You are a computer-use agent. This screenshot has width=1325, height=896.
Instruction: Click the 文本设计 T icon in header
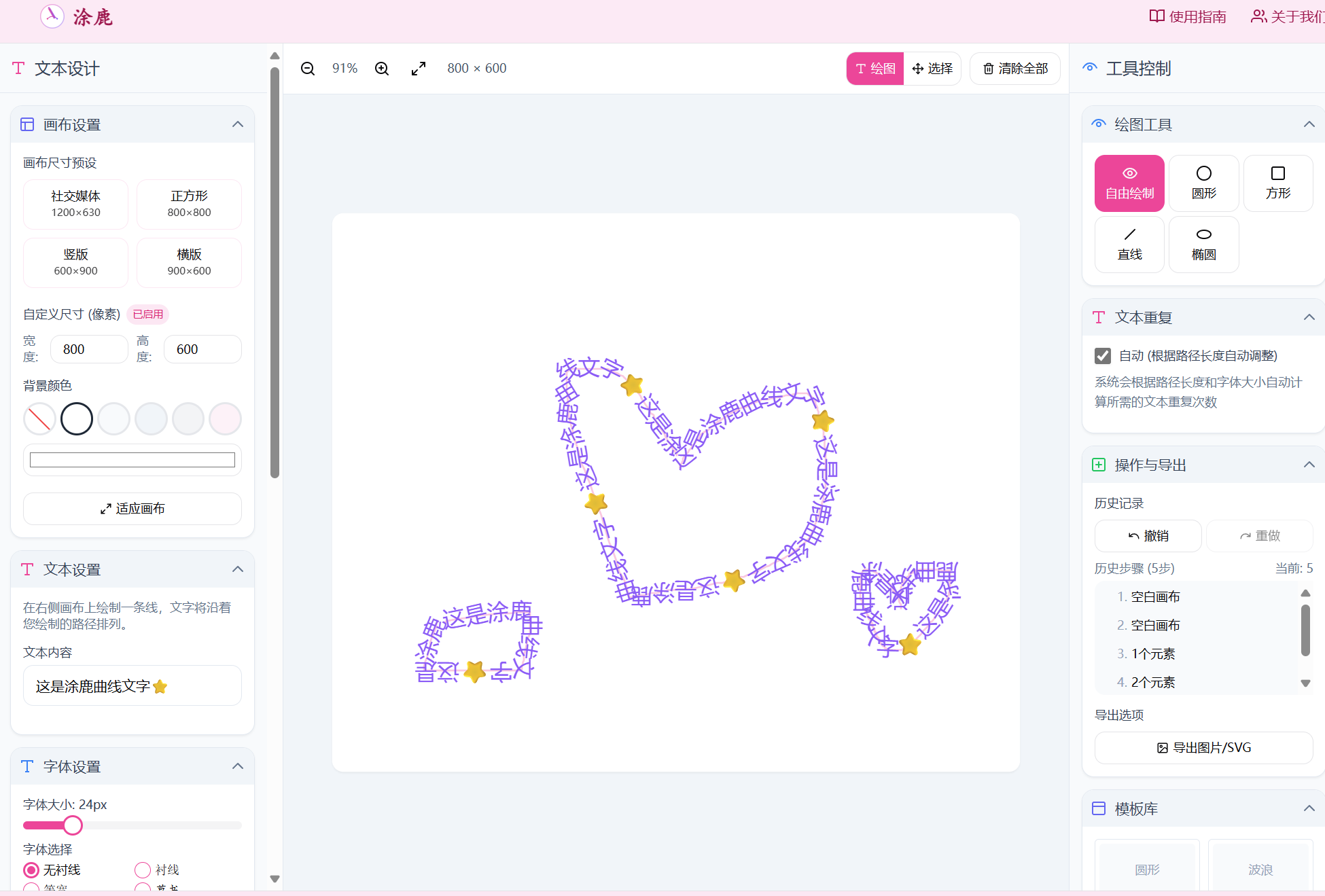point(18,68)
